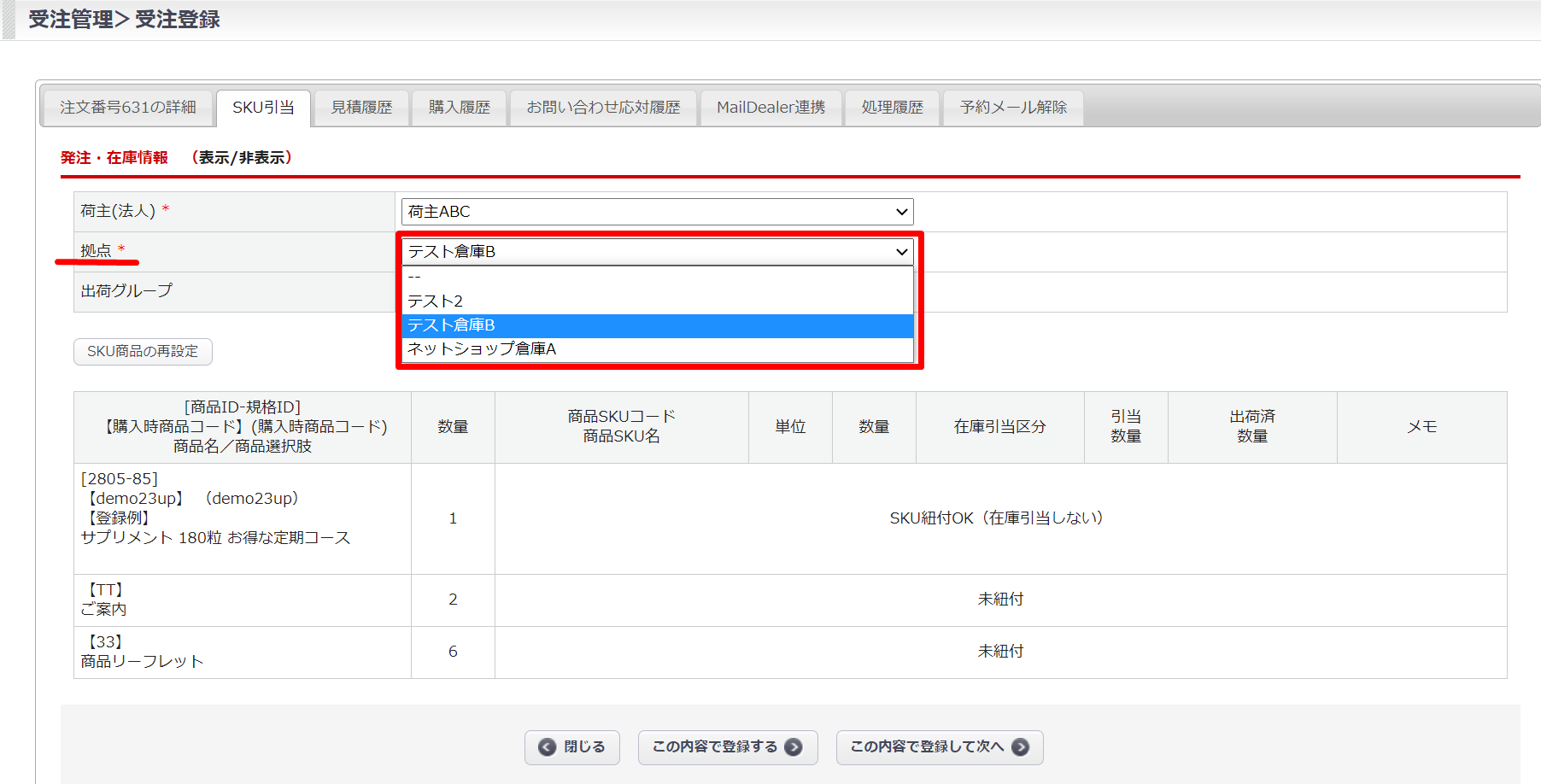1541x784 pixels.
Task: Click the arrow icon on この内容で登録して次へ
Action: pyautogui.click(x=1020, y=747)
